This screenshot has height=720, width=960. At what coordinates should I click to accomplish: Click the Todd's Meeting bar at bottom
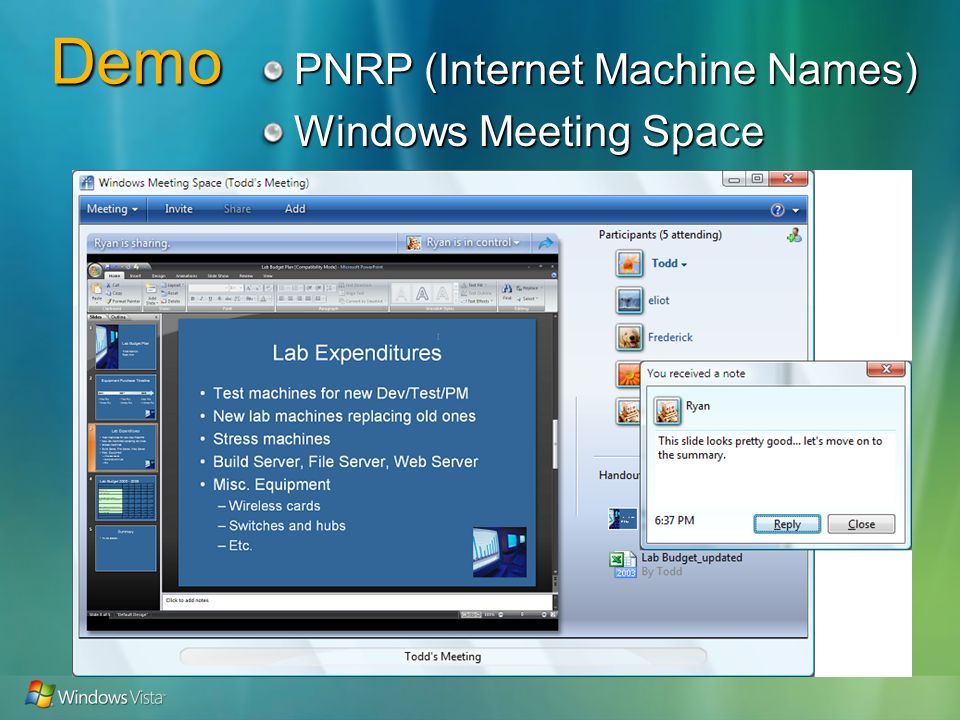click(443, 657)
